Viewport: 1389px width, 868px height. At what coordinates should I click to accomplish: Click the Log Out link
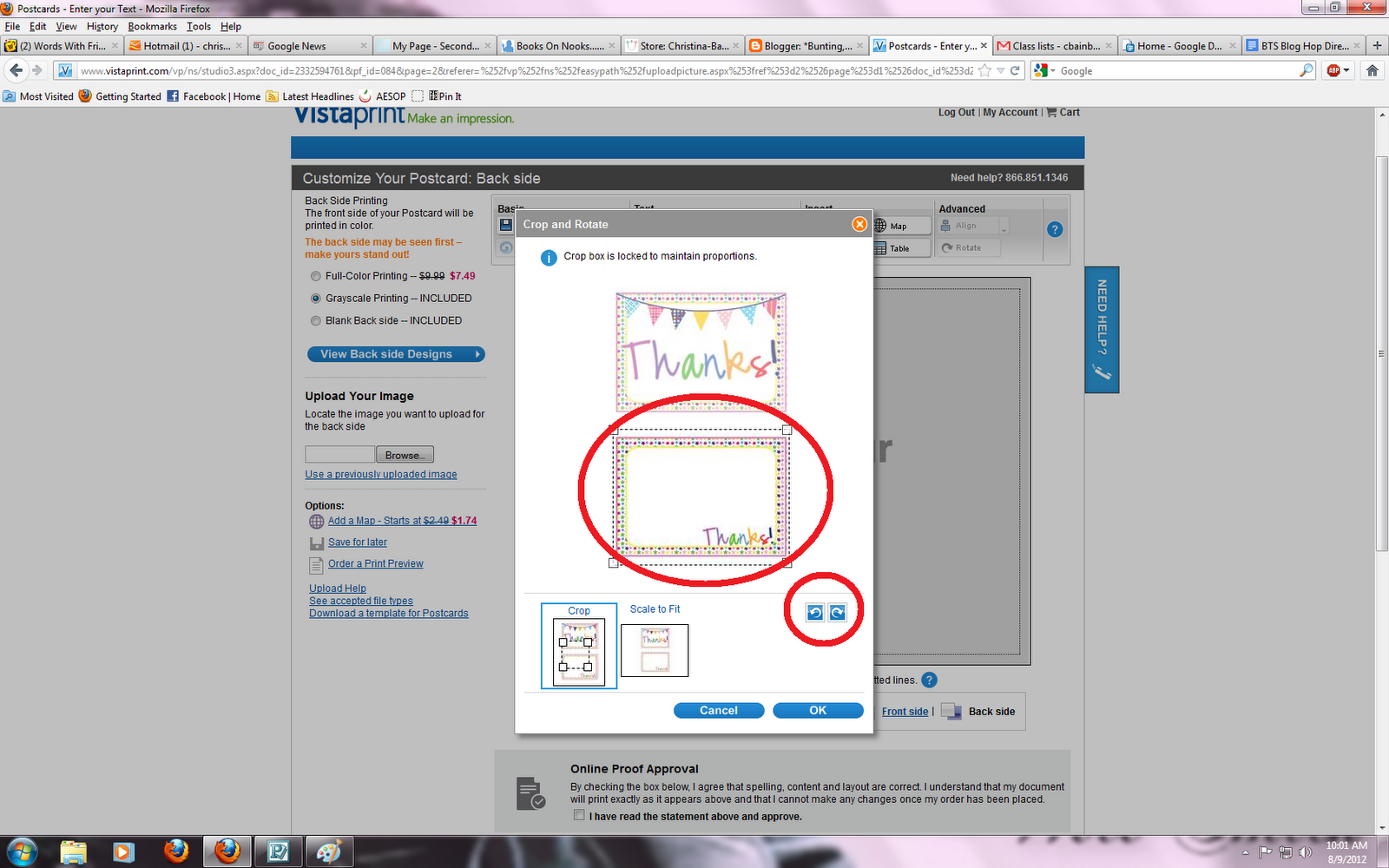[x=957, y=112]
